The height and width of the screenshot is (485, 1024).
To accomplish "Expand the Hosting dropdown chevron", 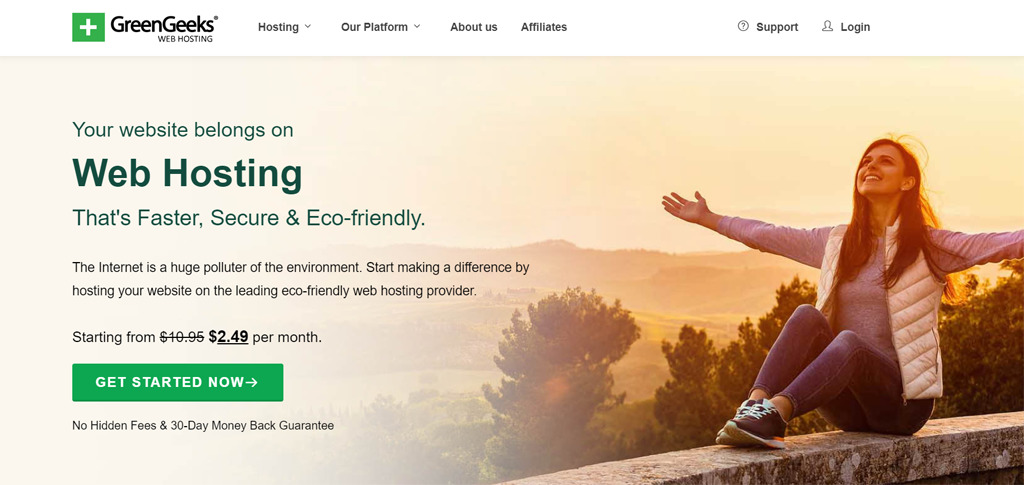I will tap(308, 26).
